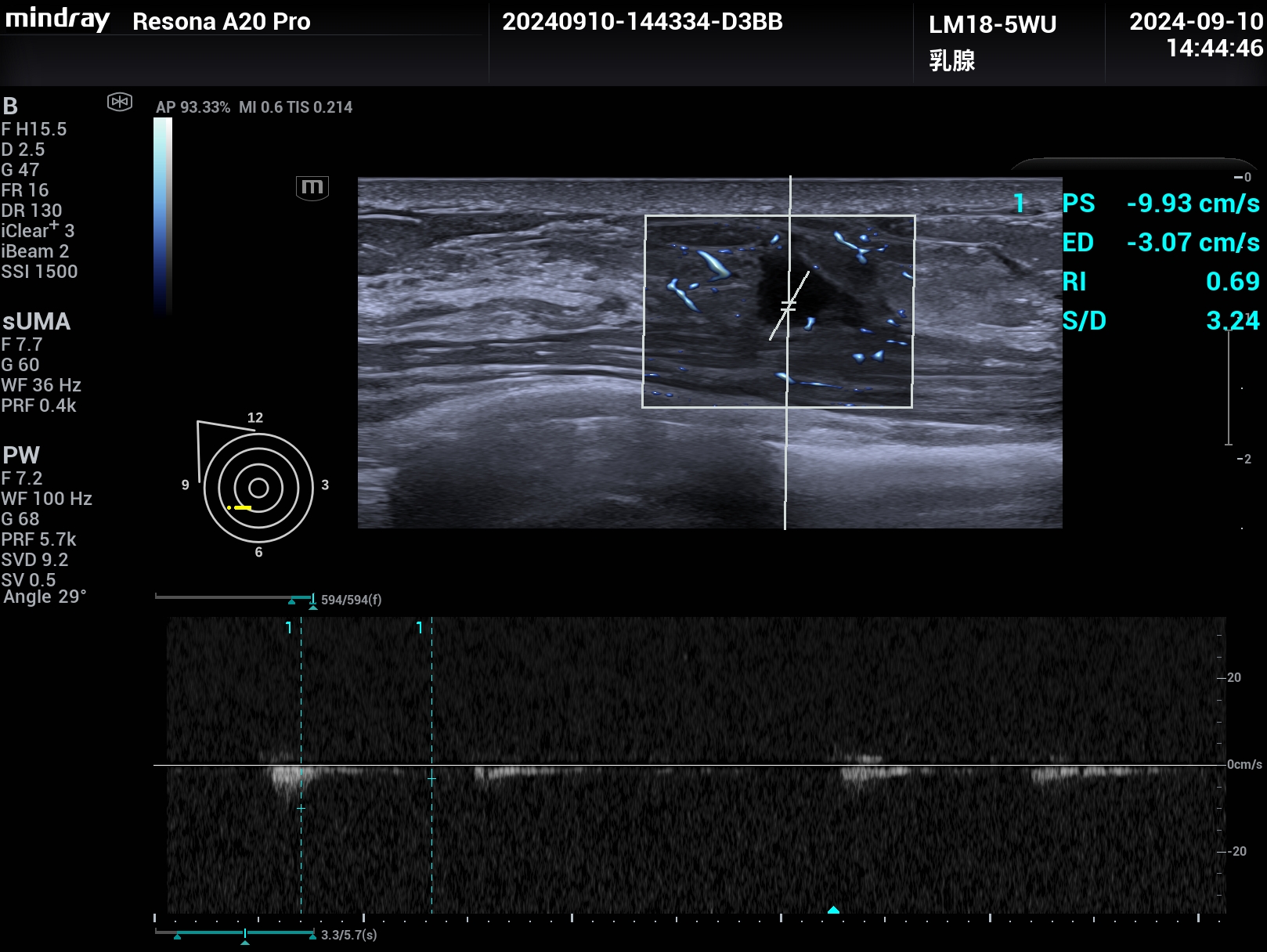This screenshot has height=952, width=1267.
Task: Select the sUMA mode parameter heading
Action: click(36, 322)
